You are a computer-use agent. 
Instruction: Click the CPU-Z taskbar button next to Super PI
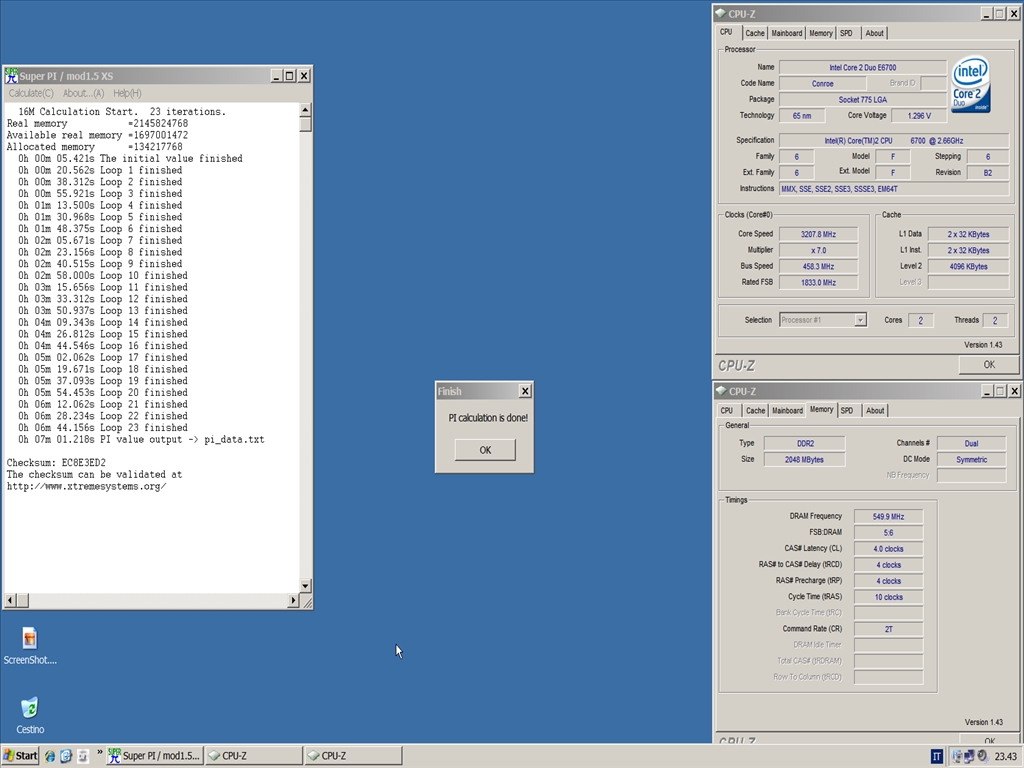coord(254,756)
